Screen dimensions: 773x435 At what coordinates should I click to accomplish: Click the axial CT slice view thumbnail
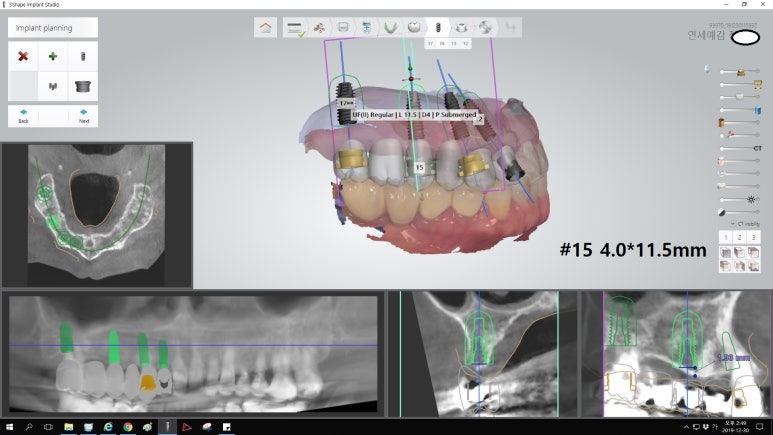coord(97,215)
